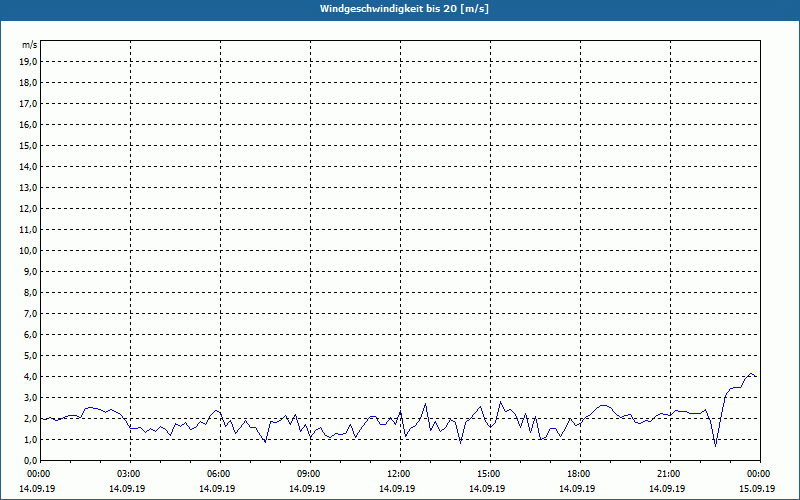
Task: Select the '3,0' y-axis value
Action: click(31, 397)
